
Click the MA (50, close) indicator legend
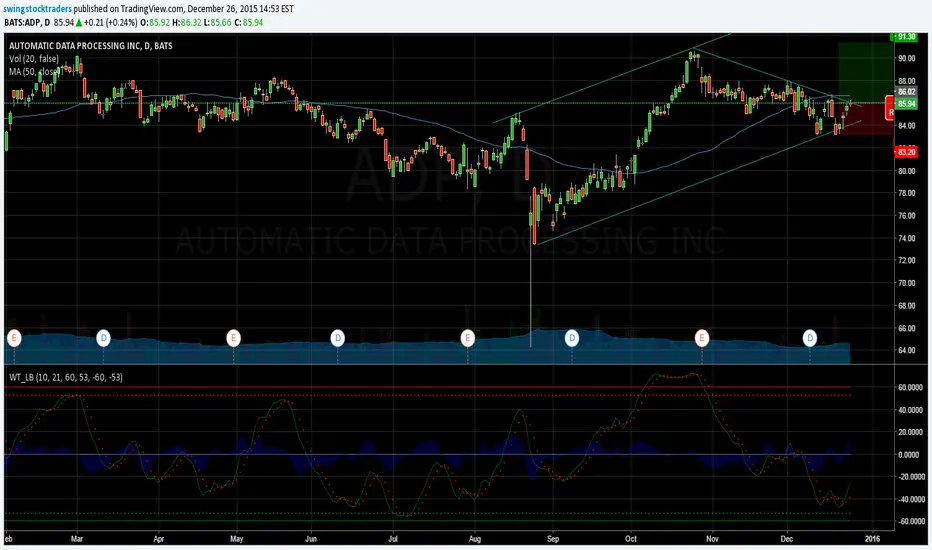(x=34, y=71)
